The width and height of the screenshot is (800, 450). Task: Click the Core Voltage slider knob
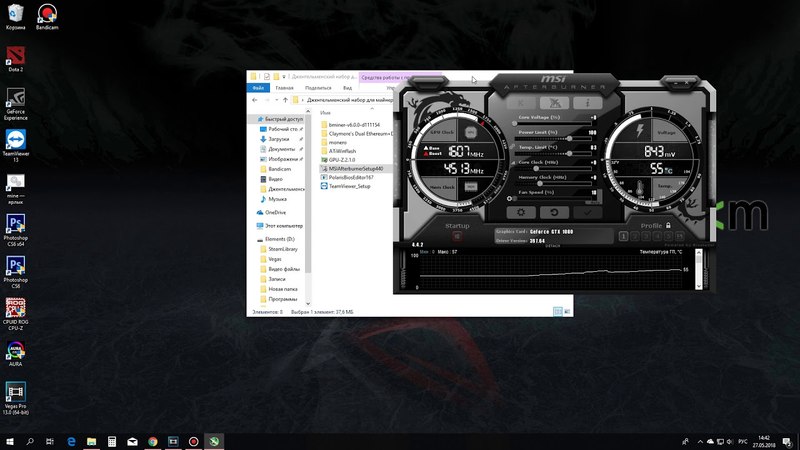[514, 123]
